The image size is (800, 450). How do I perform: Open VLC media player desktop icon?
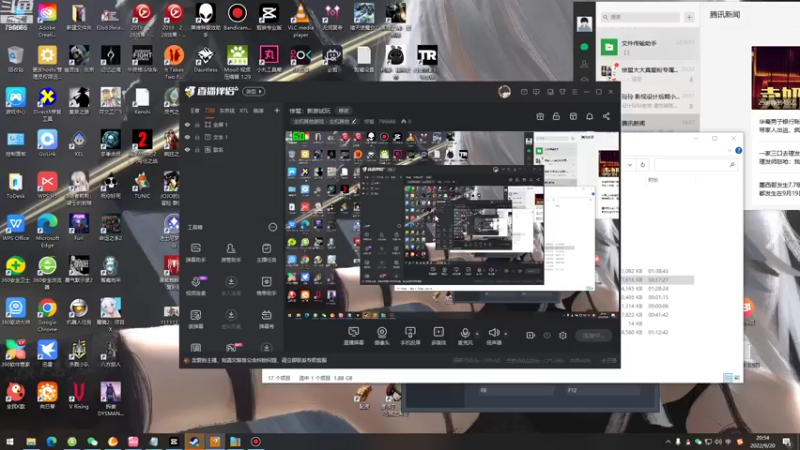301,19
